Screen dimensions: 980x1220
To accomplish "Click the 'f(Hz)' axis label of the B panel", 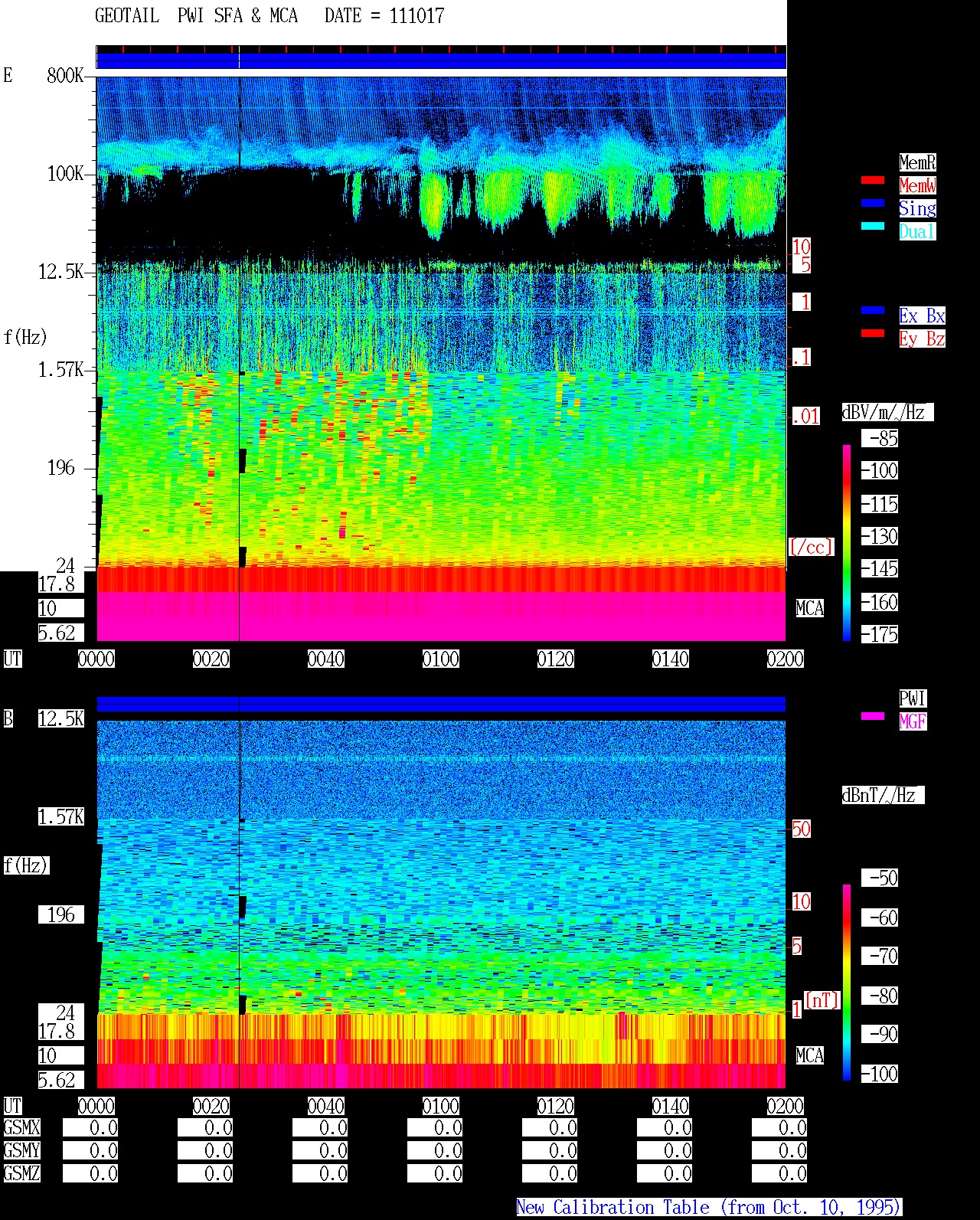I will click(25, 865).
